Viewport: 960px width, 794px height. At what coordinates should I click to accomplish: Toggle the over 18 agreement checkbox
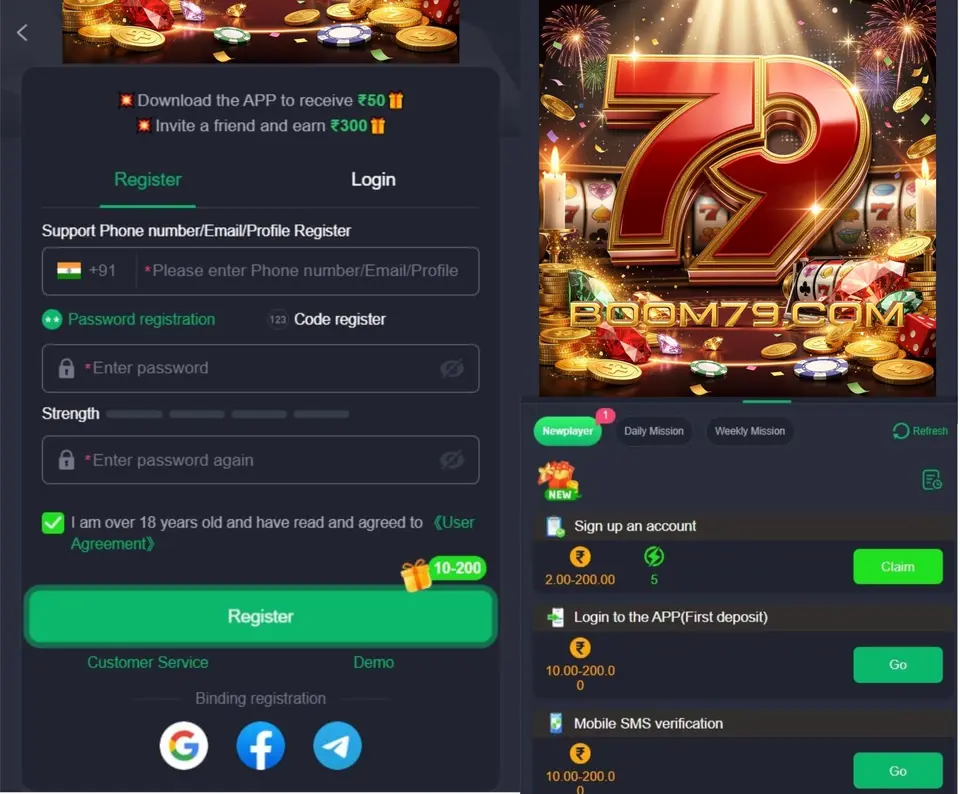[x=53, y=523]
